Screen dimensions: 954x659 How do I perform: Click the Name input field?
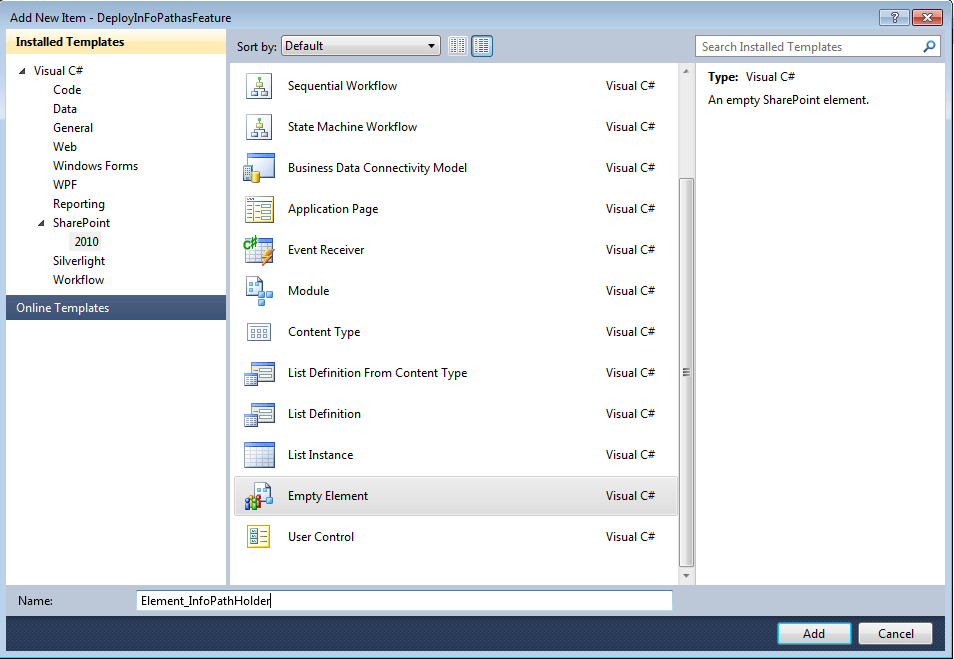click(x=405, y=601)
